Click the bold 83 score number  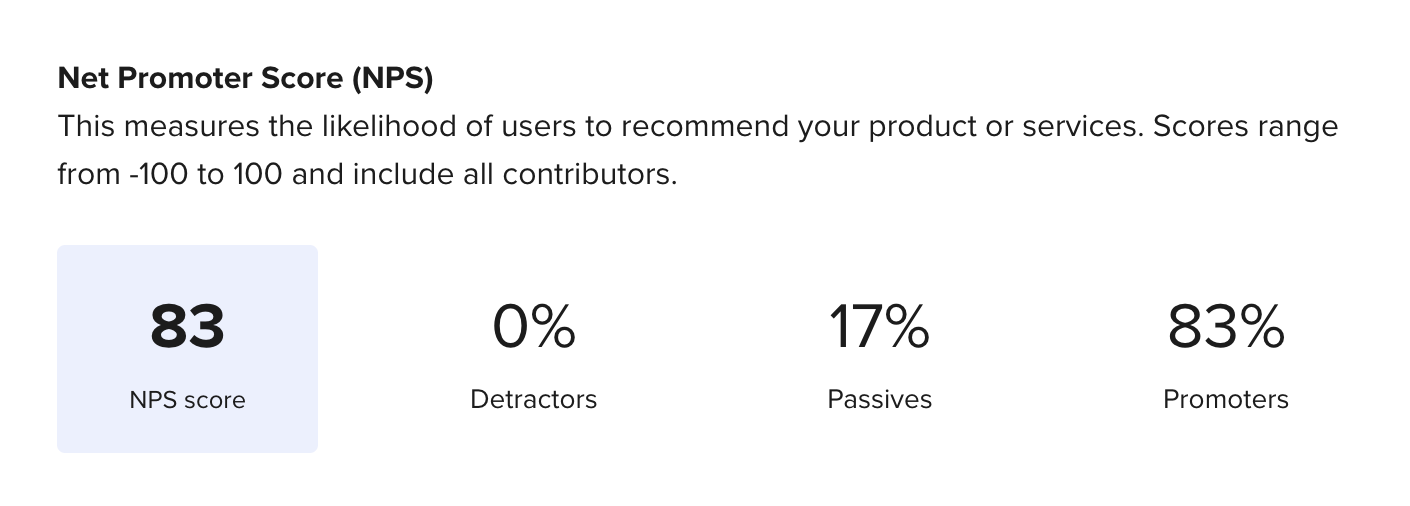187,328
